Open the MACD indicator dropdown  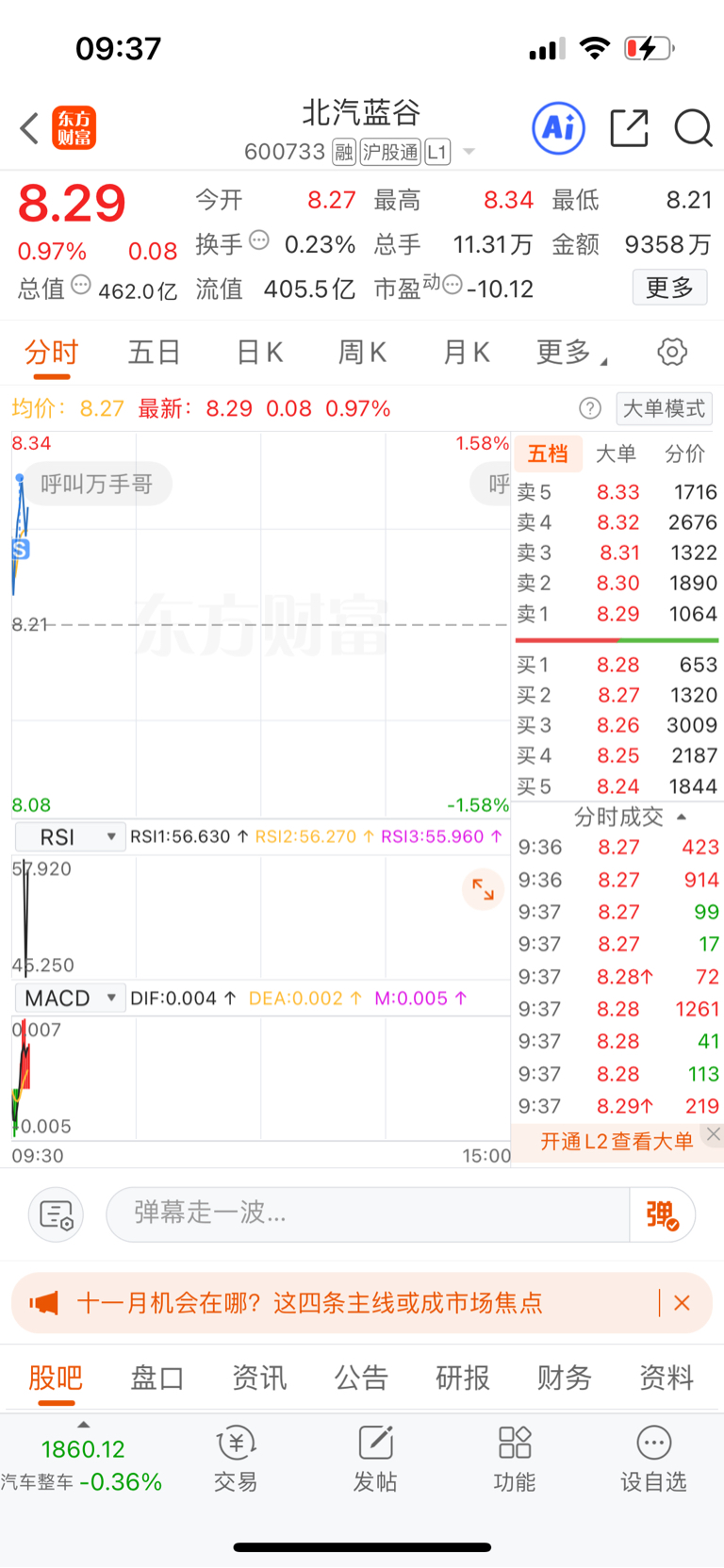[71, 999]
